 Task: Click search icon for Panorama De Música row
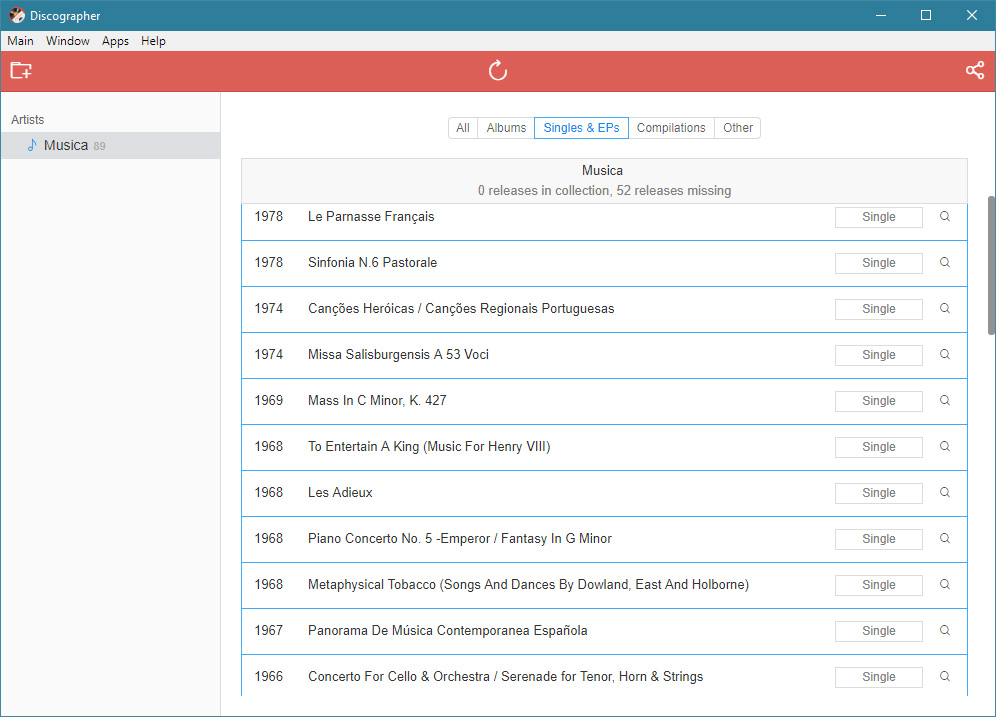945,631
